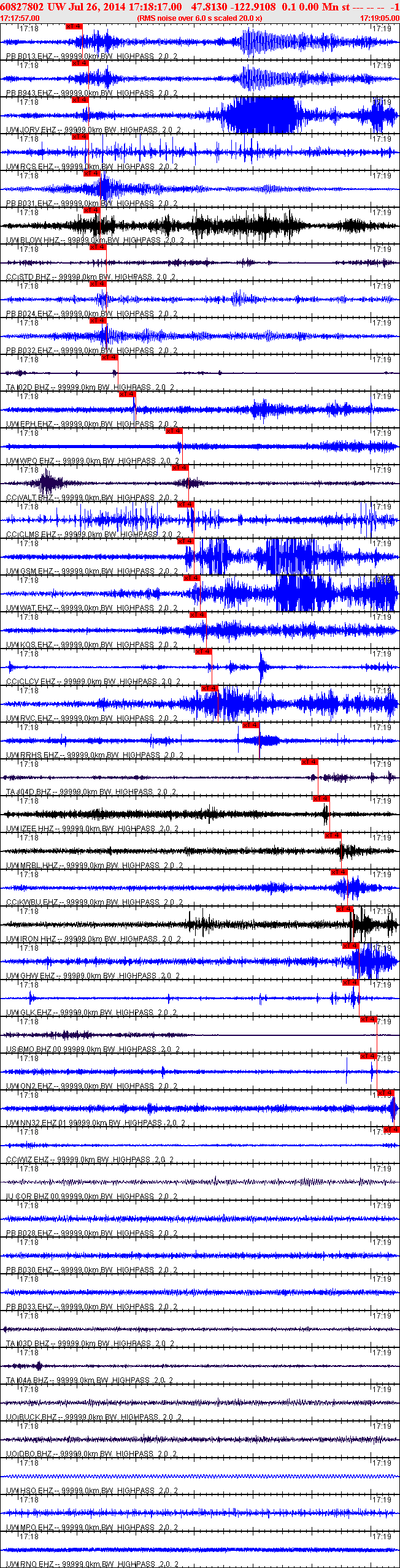Select the UW ON2 EHZ trace label
Viewport: 400px width, 1568px height.
pyautogui.click(x=91, y=1086)
